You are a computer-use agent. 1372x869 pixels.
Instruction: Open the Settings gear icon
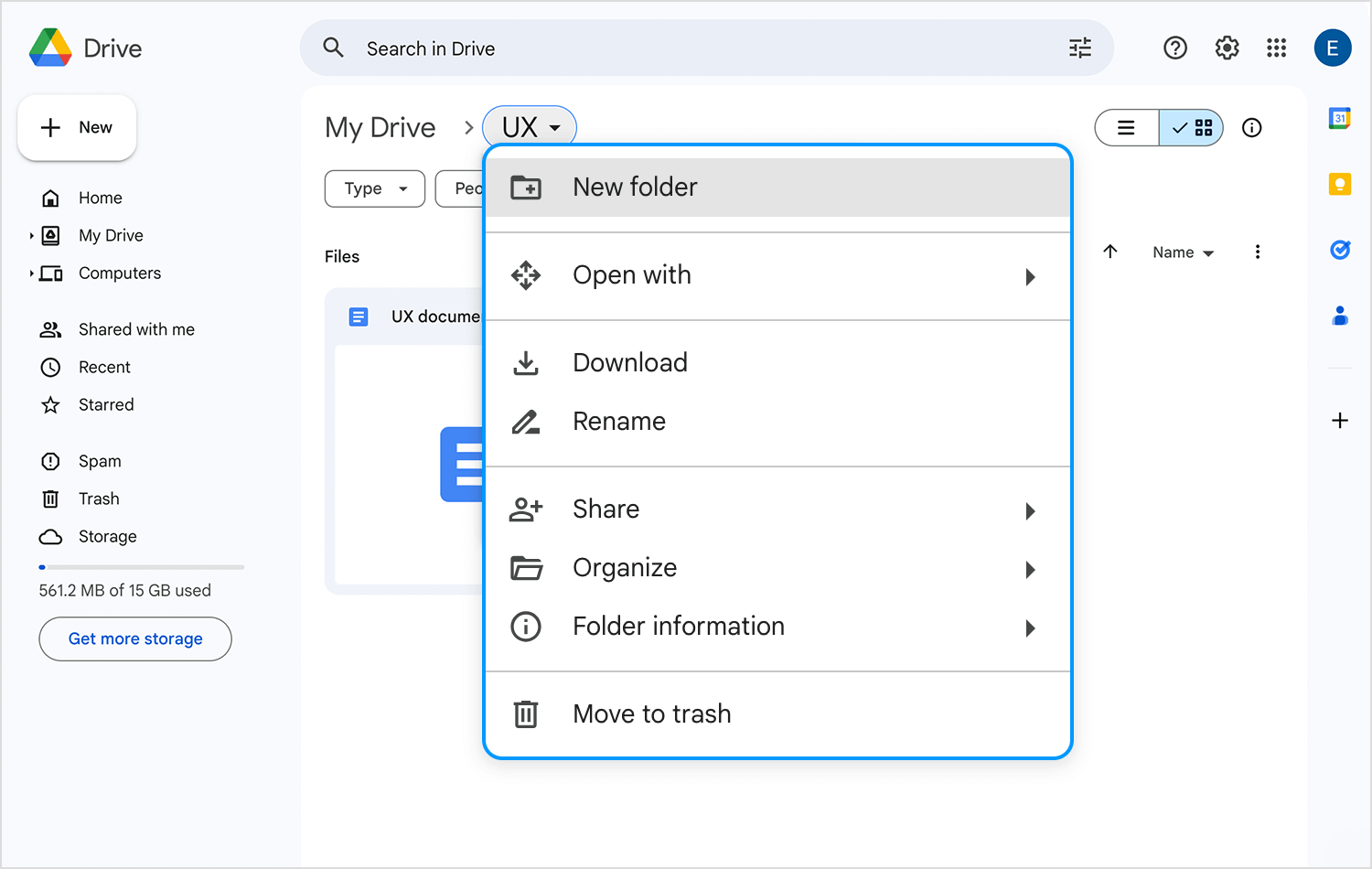pyautogui.click(x=1227, y=48)
